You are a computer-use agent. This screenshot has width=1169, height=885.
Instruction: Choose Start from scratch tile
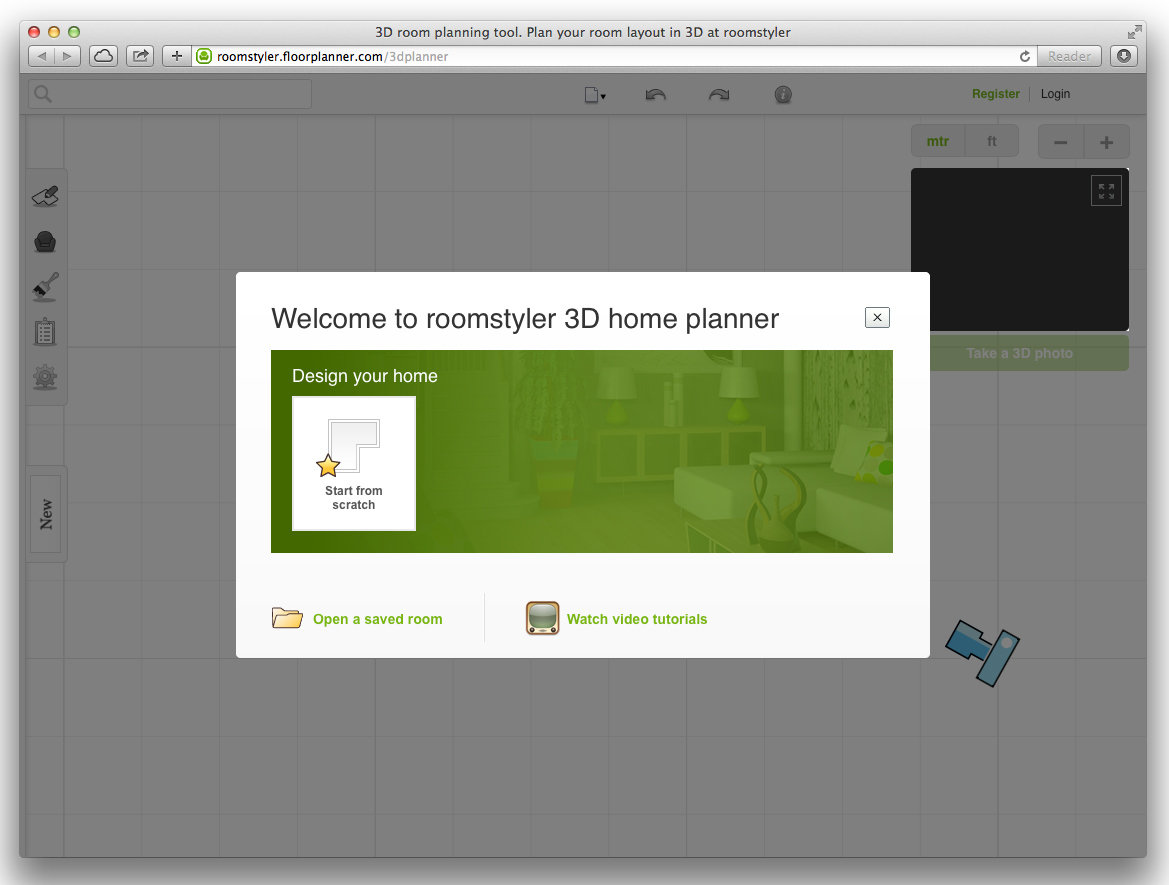coord(354,463)
